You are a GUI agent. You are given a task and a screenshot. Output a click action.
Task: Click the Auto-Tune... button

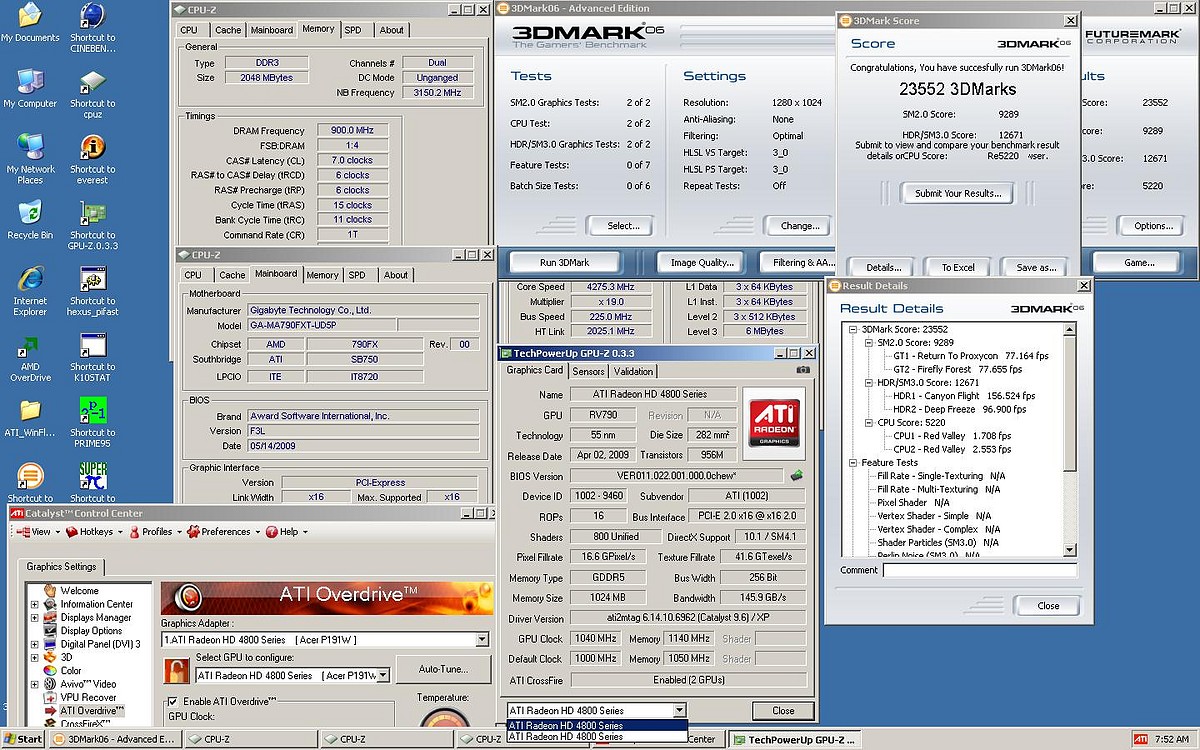click(443, 669)
